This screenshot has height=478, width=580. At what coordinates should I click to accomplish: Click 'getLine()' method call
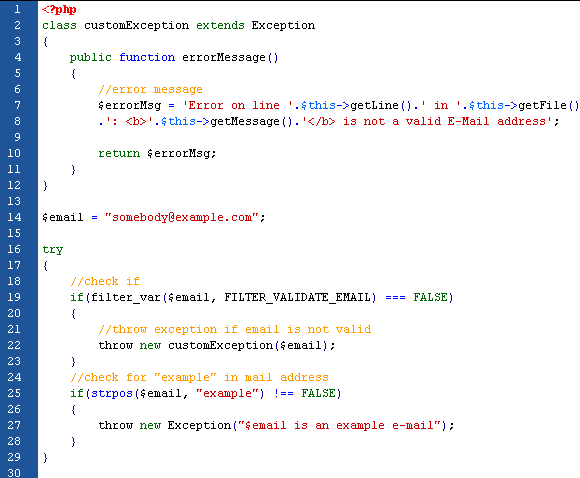(381, 105)
